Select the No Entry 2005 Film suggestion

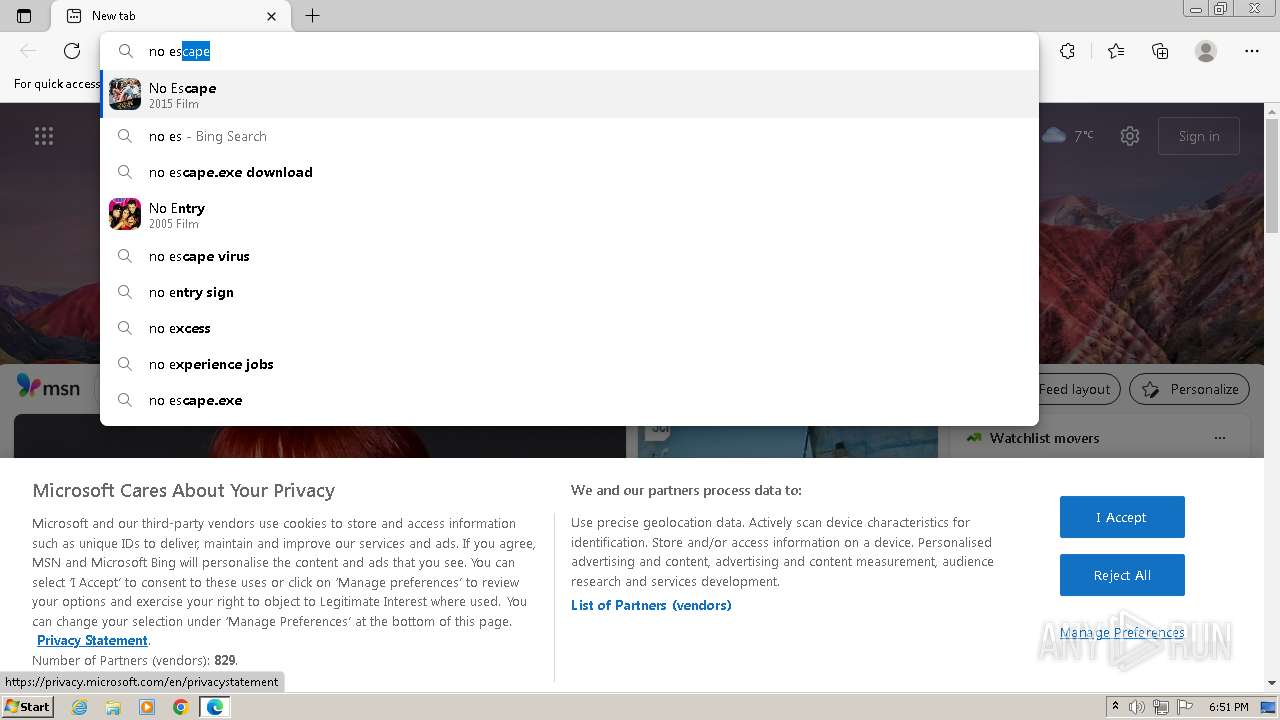click(x=569, y=214)
